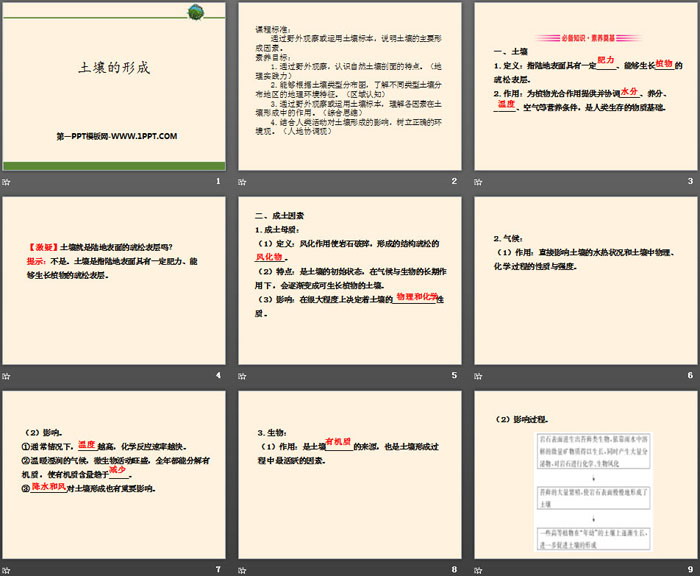Screen dimensions: 700x576
Task: Click slide number 2 label
Action: (x=454, y=181)
